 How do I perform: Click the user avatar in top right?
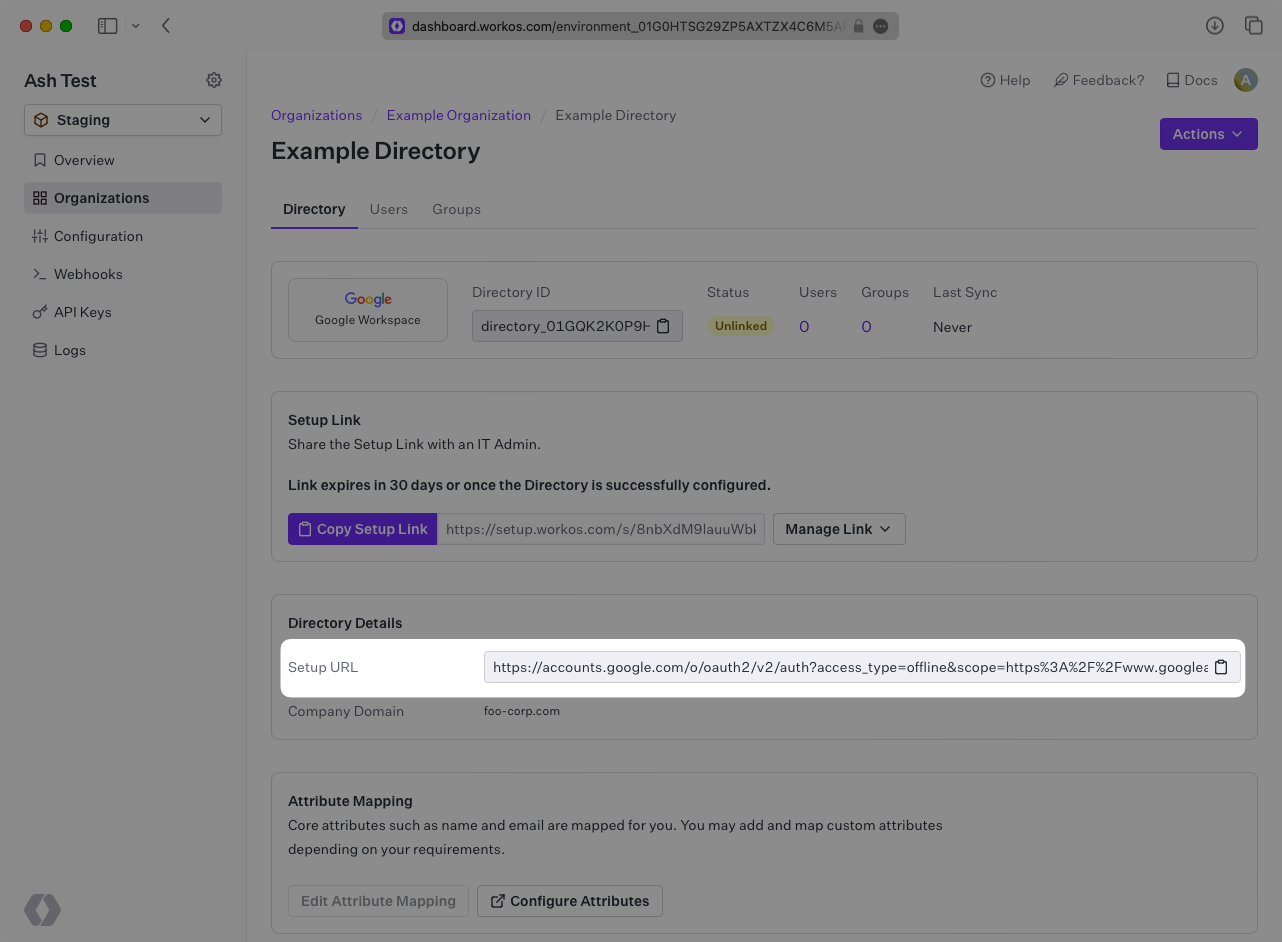(1245, 80)
